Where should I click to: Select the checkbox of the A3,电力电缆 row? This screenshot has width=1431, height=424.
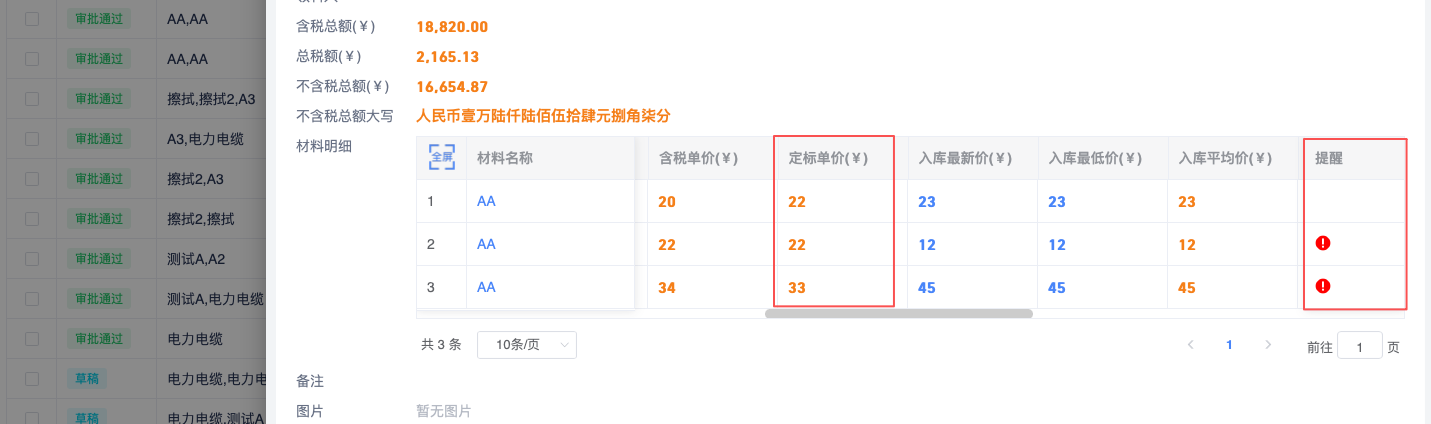32,139
